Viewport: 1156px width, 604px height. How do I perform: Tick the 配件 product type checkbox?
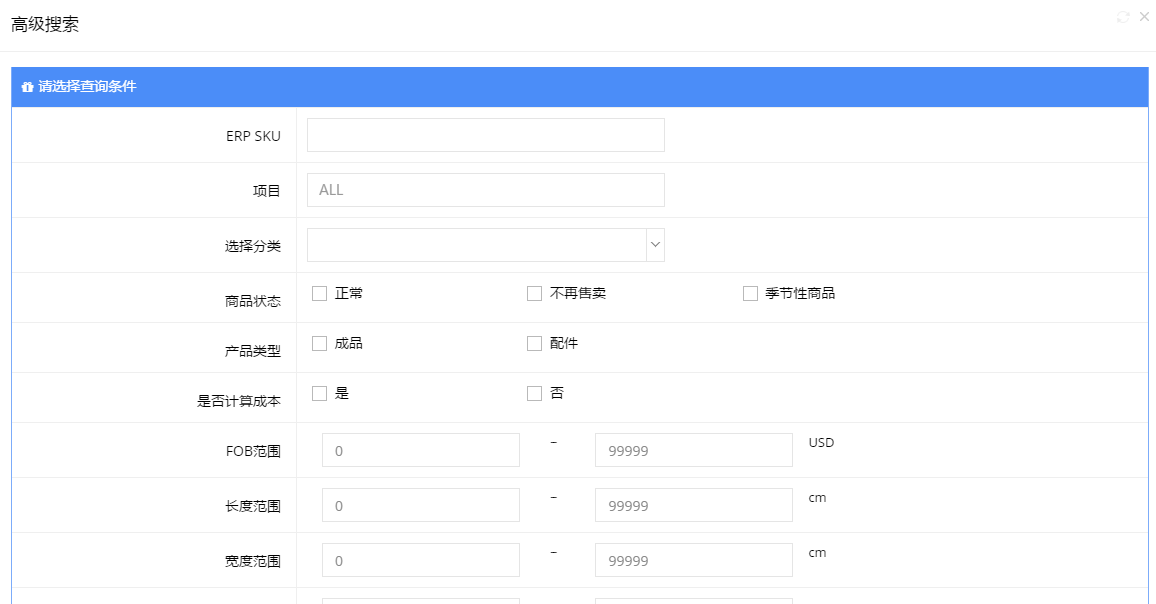pos(535,344)
